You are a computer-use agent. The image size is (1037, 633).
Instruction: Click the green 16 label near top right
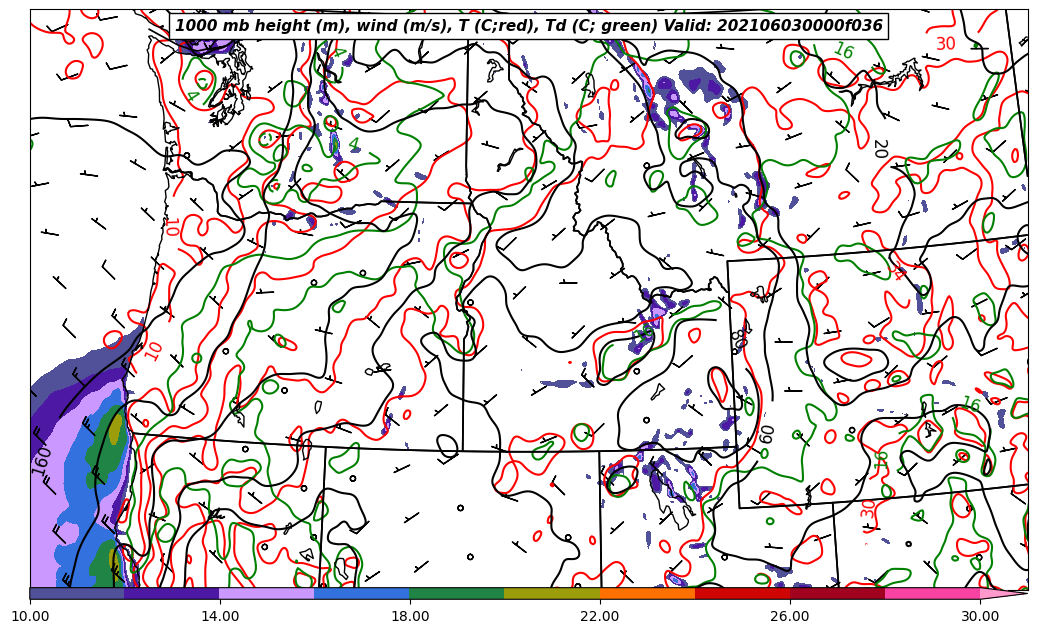click(843, 51)
